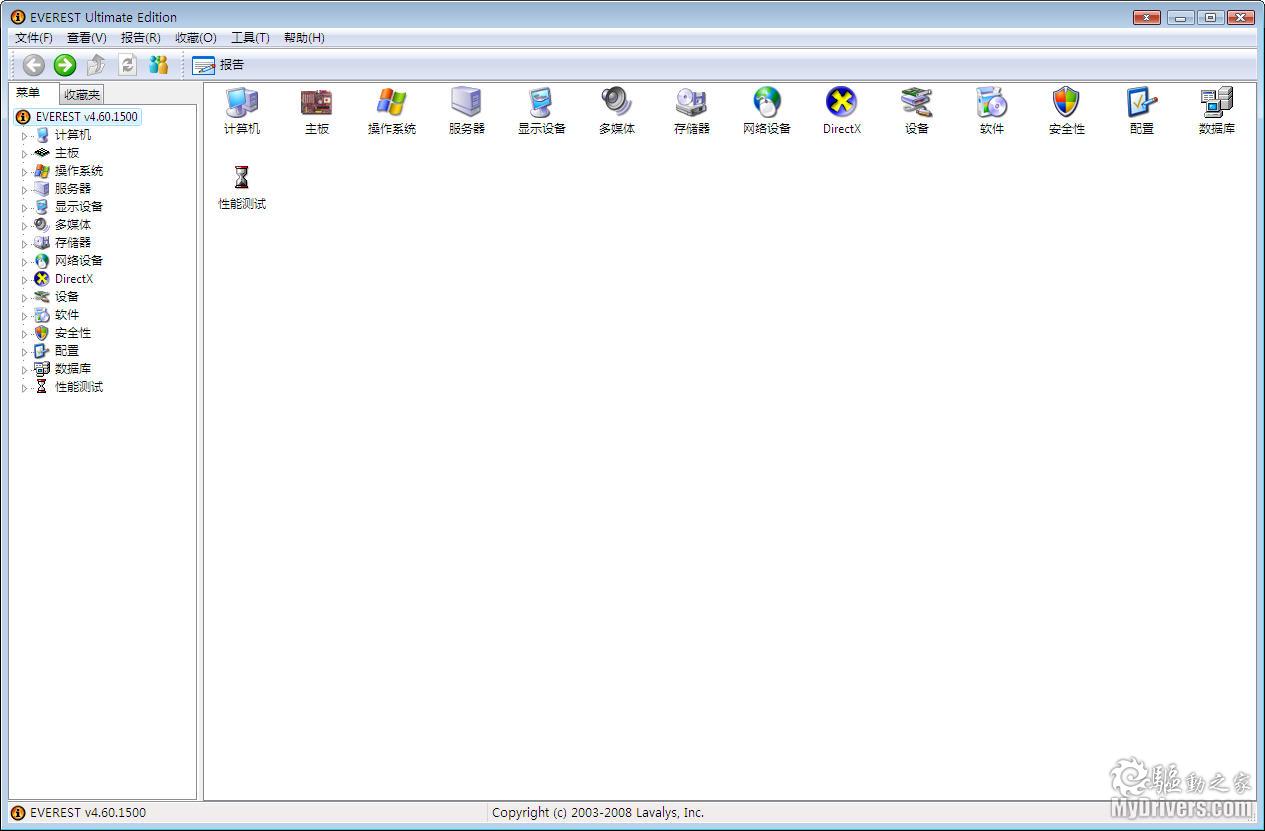The height and width of the screenshot is (831, 1265).
Task: Expand the 显示设备 tree node
Action: click(x=25, y=207)
